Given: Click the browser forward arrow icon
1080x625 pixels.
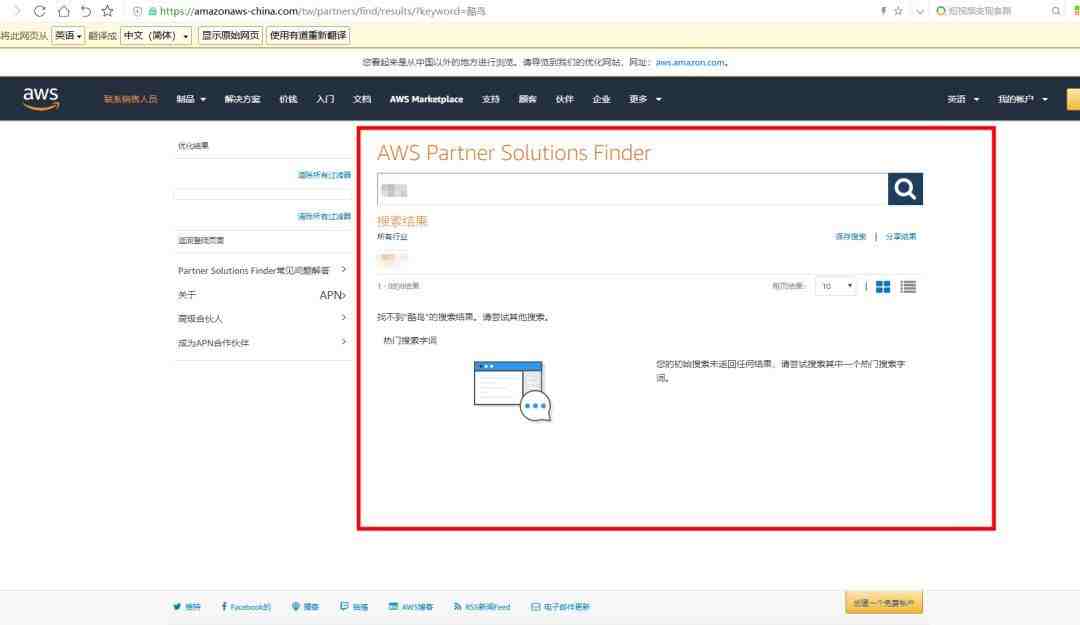Looking at the screenshot, I should pyautogui.click(x=17, y=11).
